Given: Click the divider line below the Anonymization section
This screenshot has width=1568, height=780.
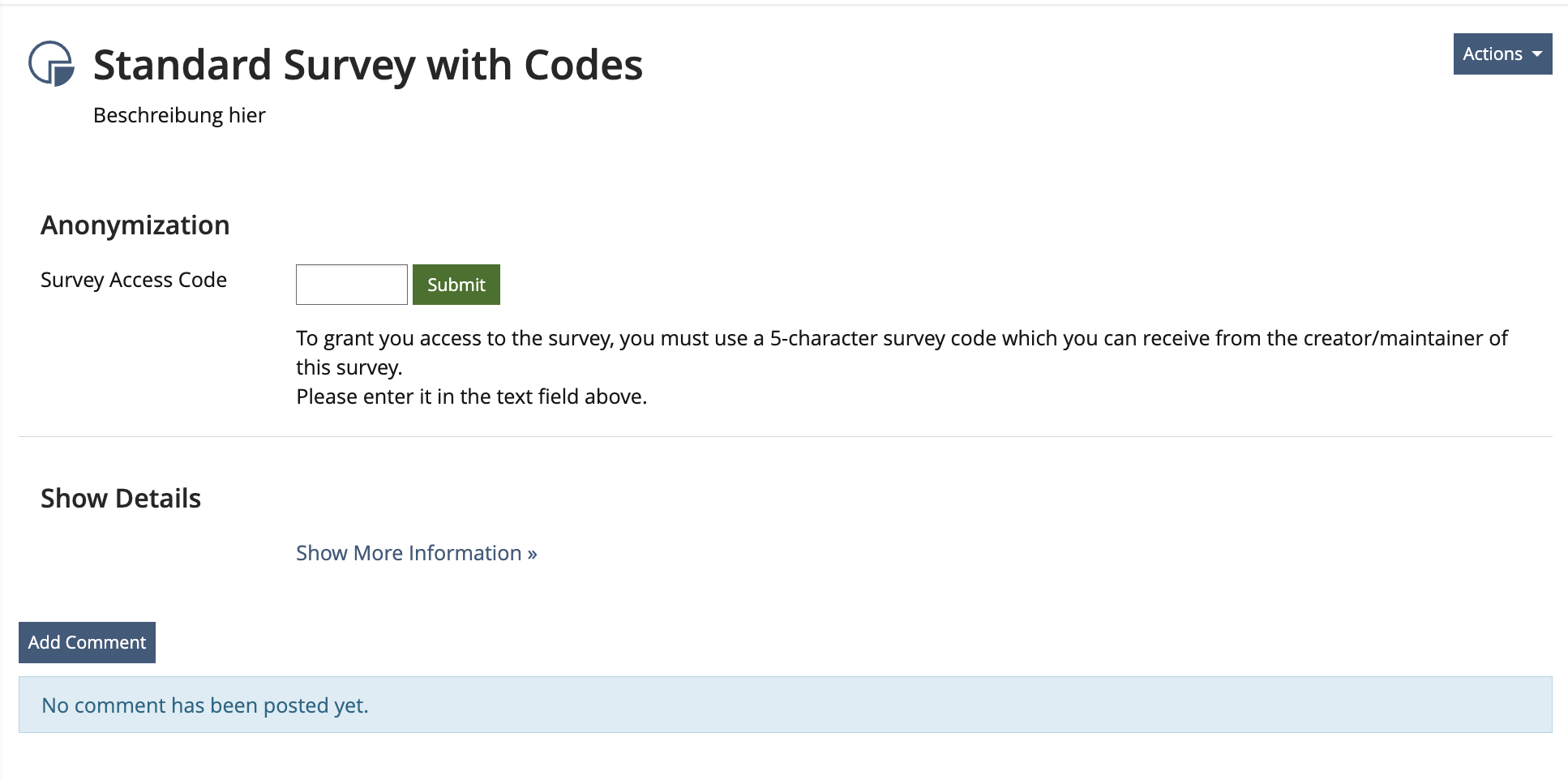Looking at the screenshot, I should click(785, 436).
